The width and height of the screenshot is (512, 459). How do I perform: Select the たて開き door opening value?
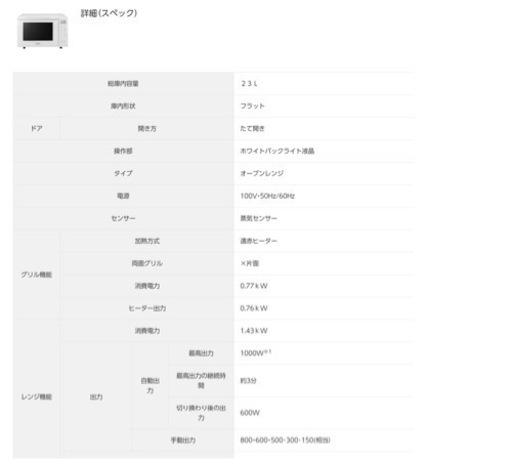[x=252, y=128]
